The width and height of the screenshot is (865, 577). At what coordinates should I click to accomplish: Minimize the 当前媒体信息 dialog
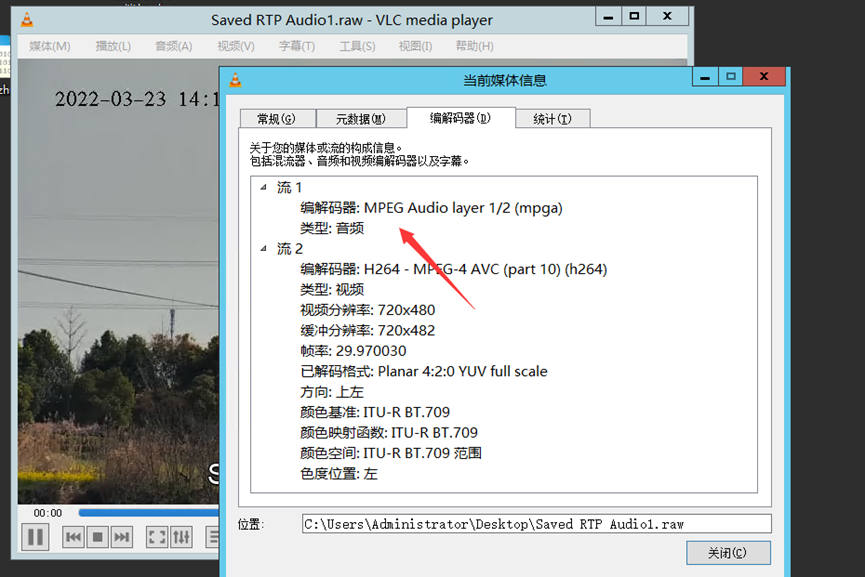pyautogui.click(x=705, y=77)
